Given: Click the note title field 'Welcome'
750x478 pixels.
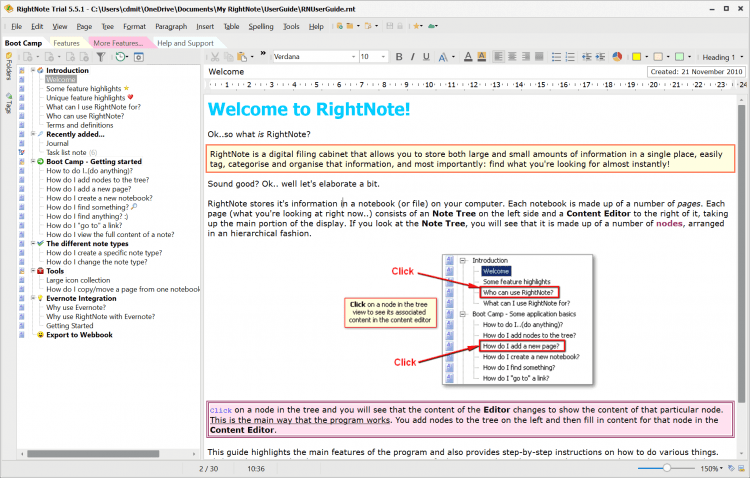Looking at the screenshot, I should point(426,72).
